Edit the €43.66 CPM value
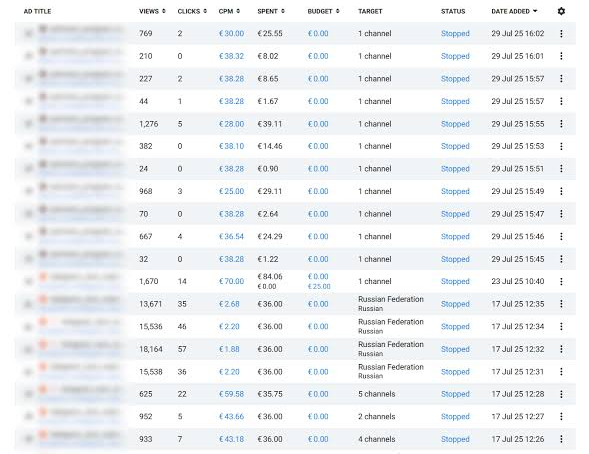 [231, 416]
